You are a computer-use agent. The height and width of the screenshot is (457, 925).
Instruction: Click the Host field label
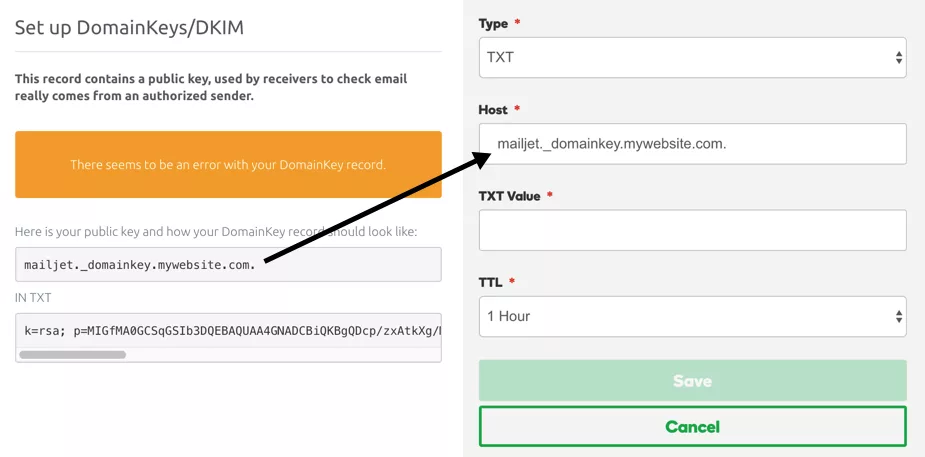494,109
